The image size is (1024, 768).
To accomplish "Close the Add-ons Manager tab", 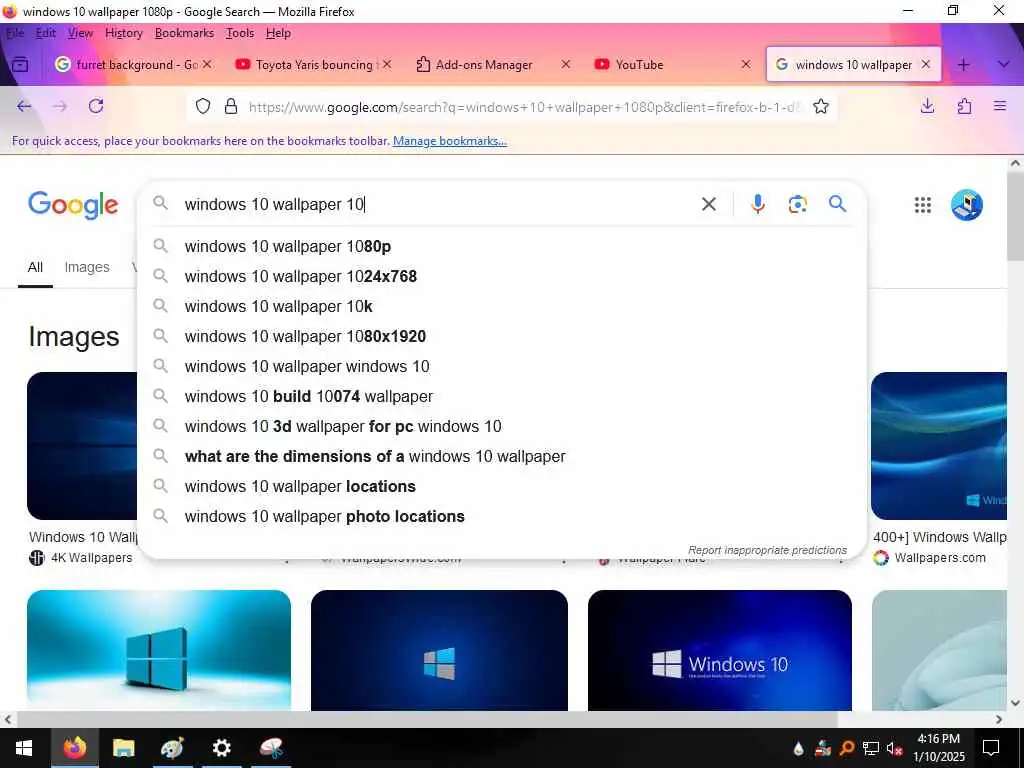I will coord(566,64).
